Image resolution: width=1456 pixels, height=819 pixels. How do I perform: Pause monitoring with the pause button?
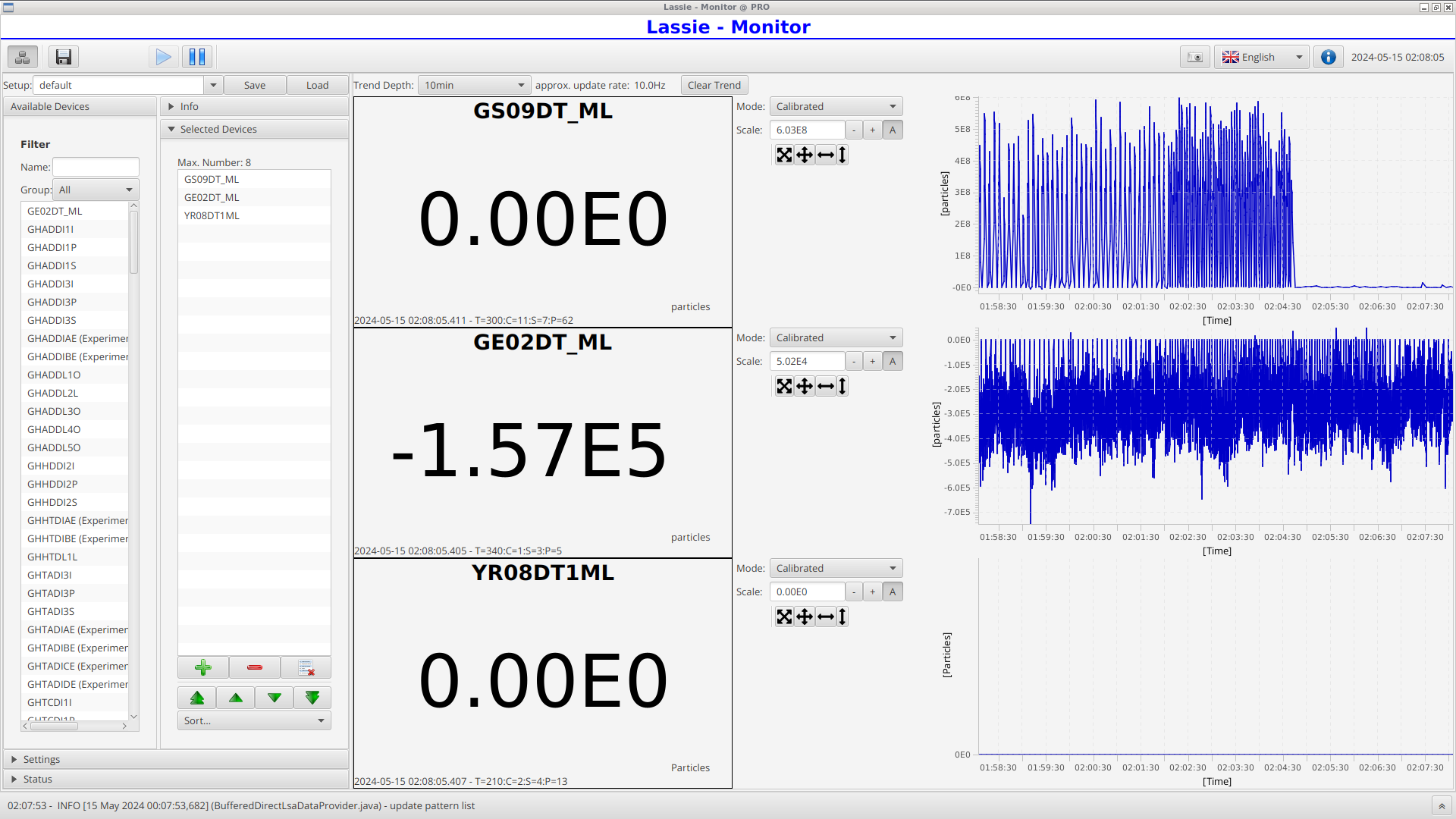197,57
